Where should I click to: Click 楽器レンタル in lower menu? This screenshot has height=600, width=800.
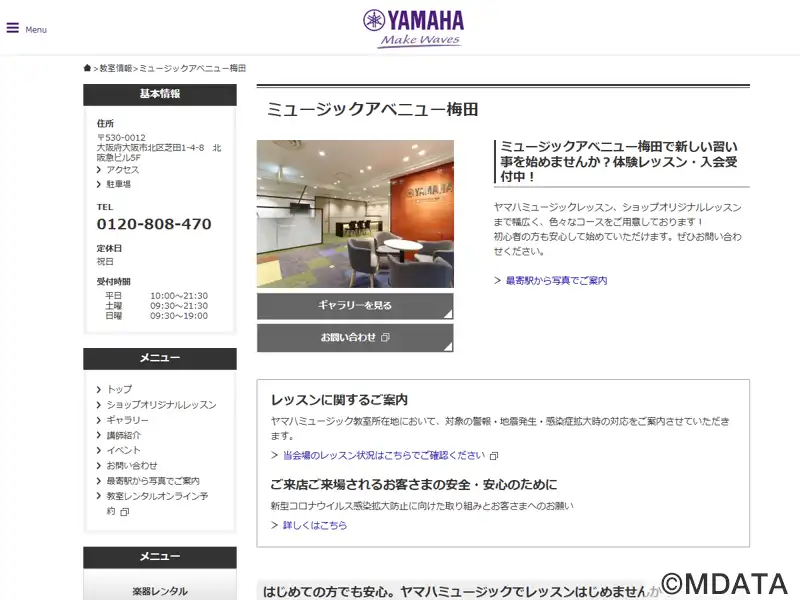[160, 591]
